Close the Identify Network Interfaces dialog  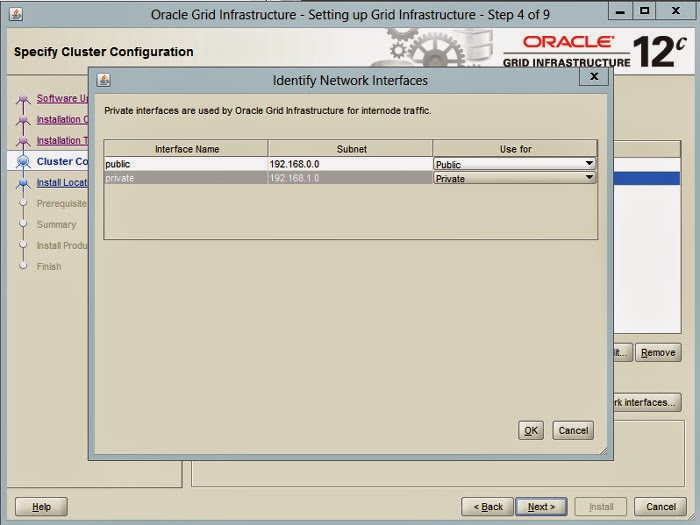tap(594, 77)
